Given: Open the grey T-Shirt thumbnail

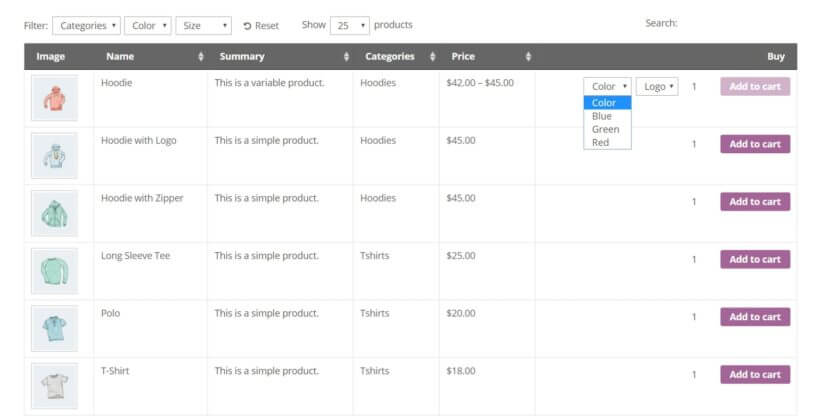Looking at the screenshot, I should 54,386.
